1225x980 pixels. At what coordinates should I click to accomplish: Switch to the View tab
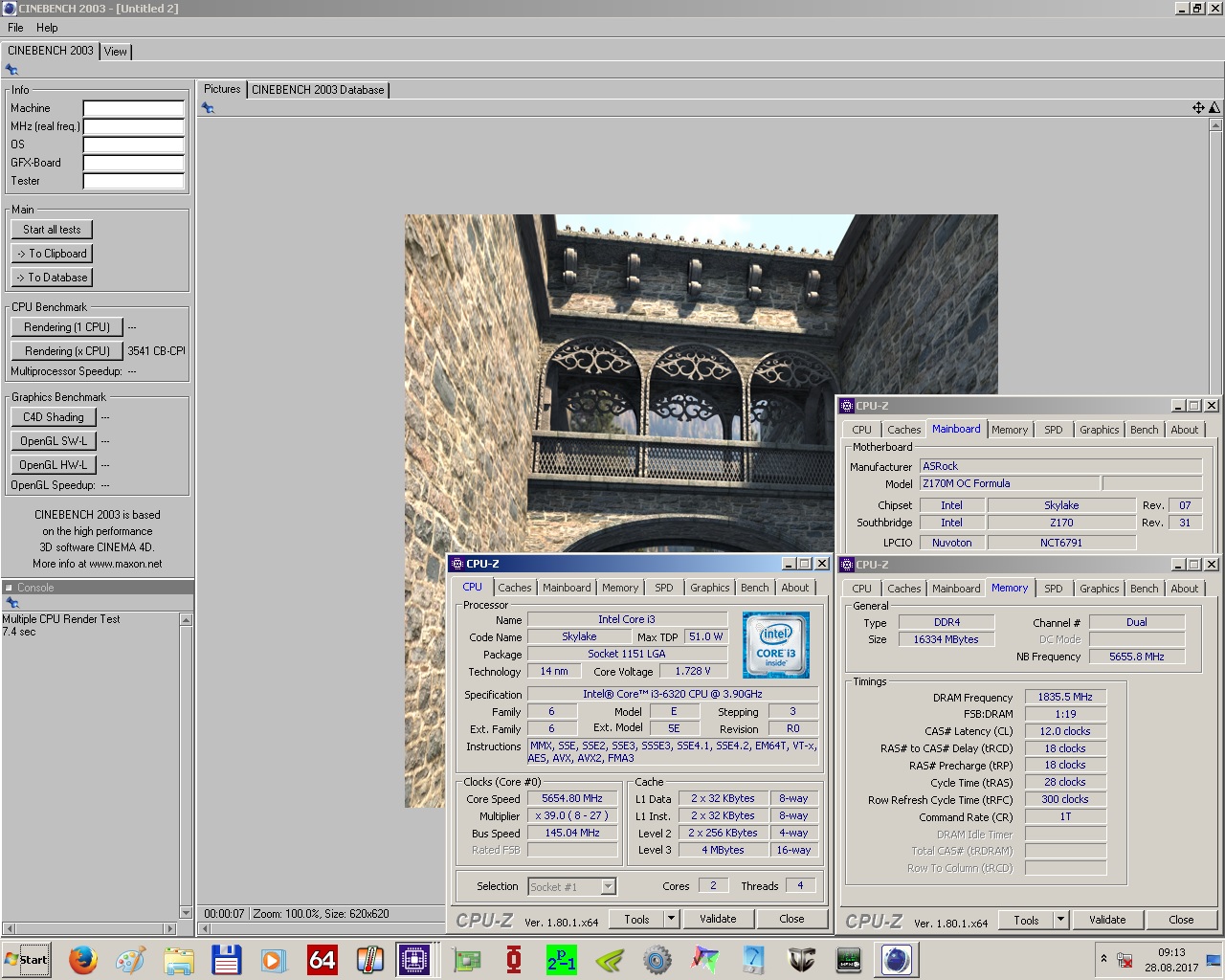point(116,52)
